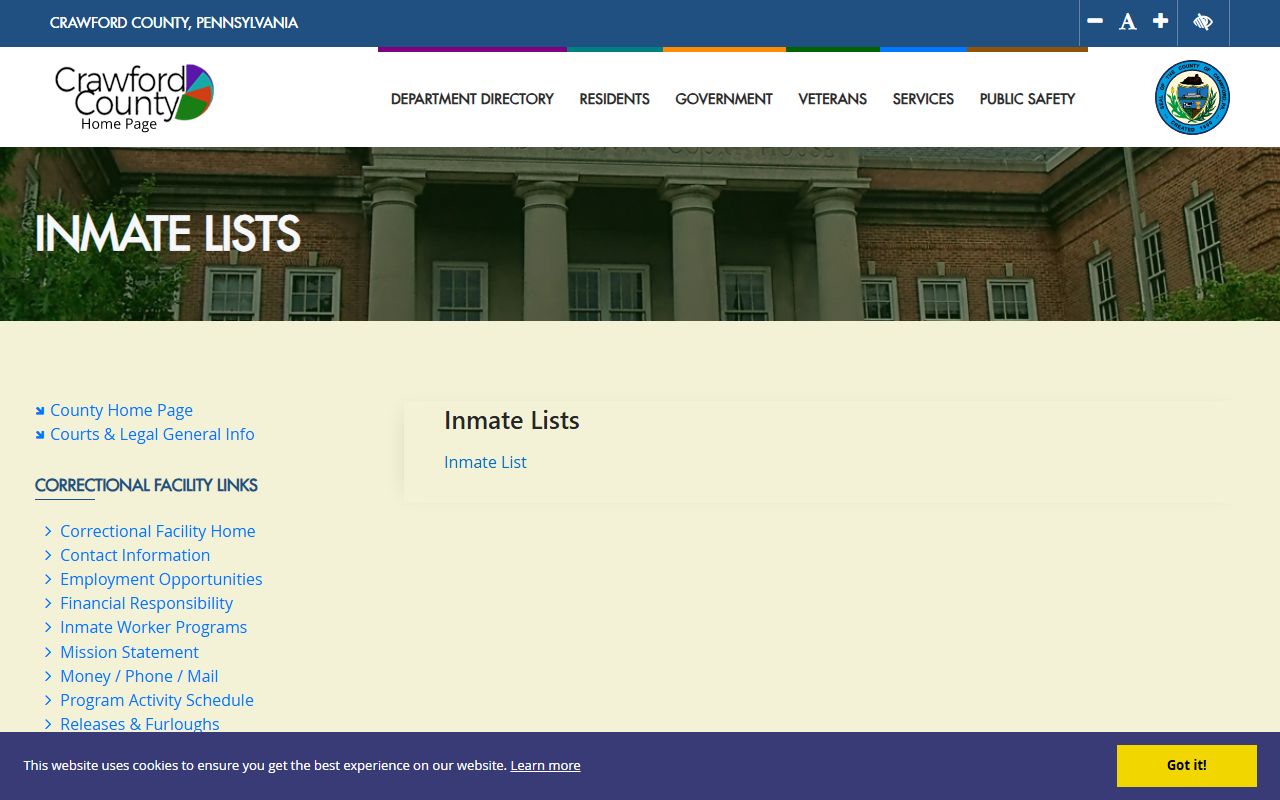Click the INMATE LISTS banner title

tap(167, 234)
